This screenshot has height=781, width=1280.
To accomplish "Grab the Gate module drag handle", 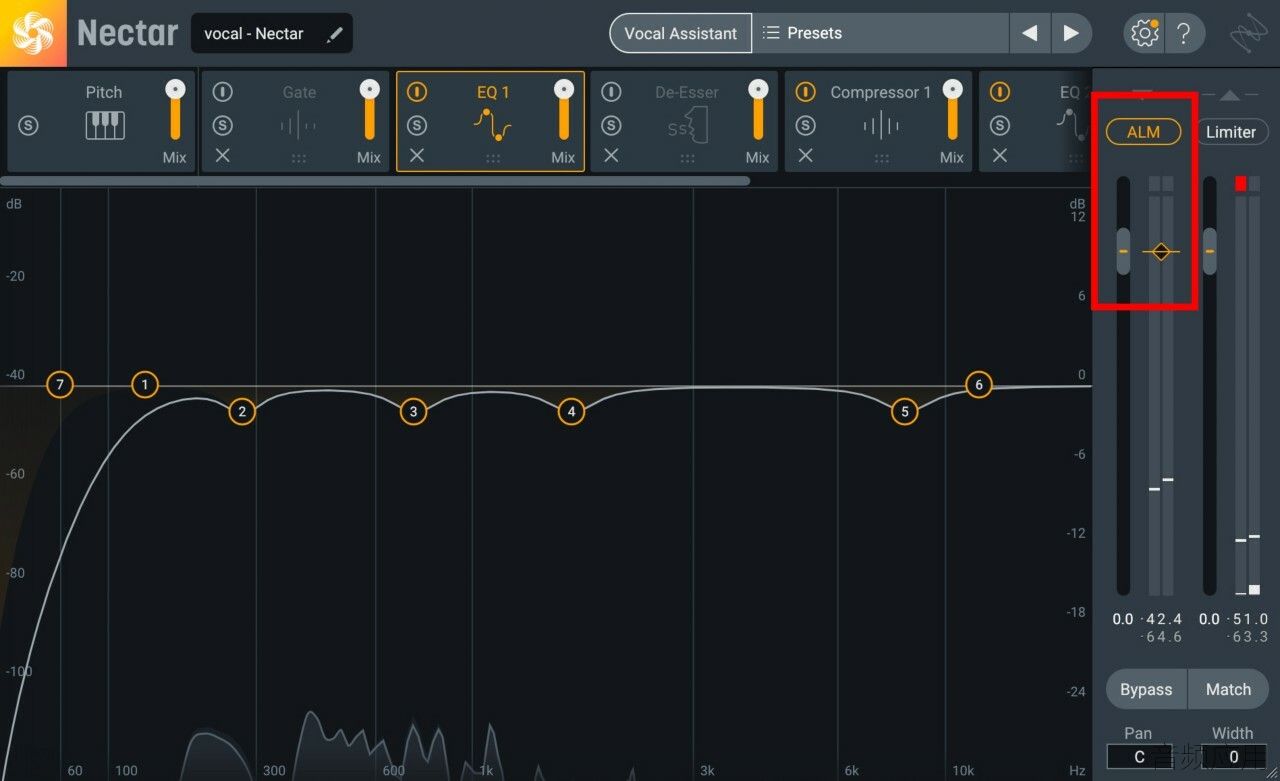I will pyautogui.click(x=298, y=158).
